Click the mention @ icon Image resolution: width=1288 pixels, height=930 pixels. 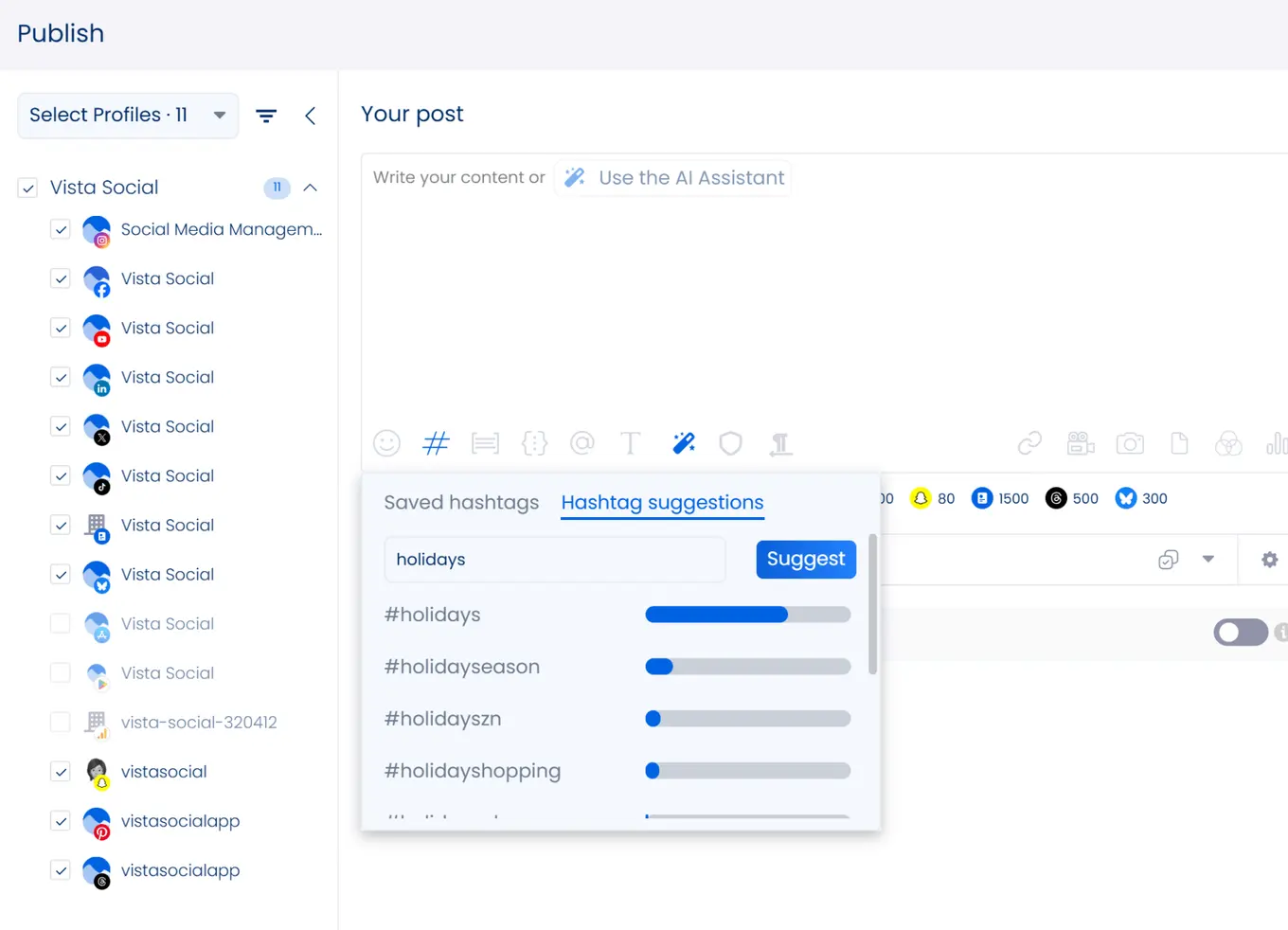pyautogui.click(x=582, y=443)
